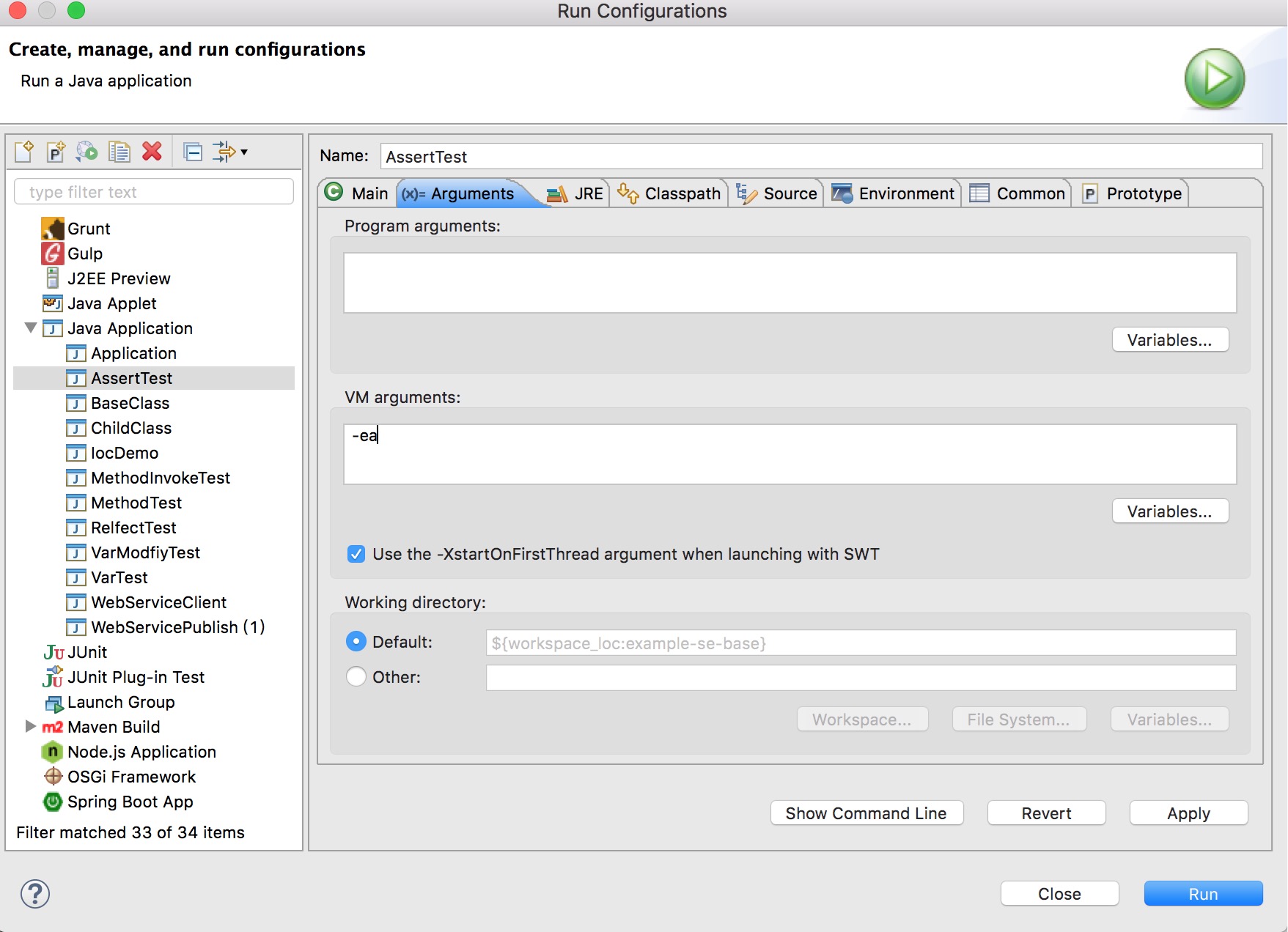
Task: Click the J2EE Preview icon
Action: [x=53, y=278]
